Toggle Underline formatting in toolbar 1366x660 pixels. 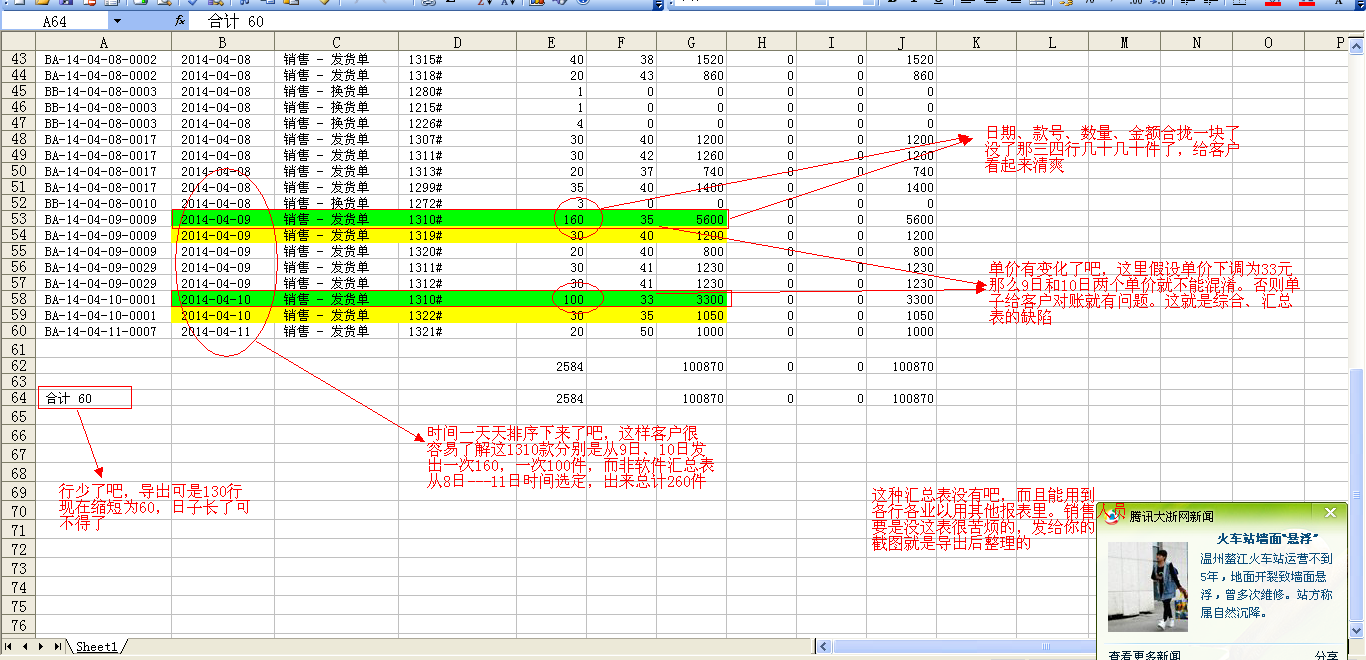click(936, 2)
